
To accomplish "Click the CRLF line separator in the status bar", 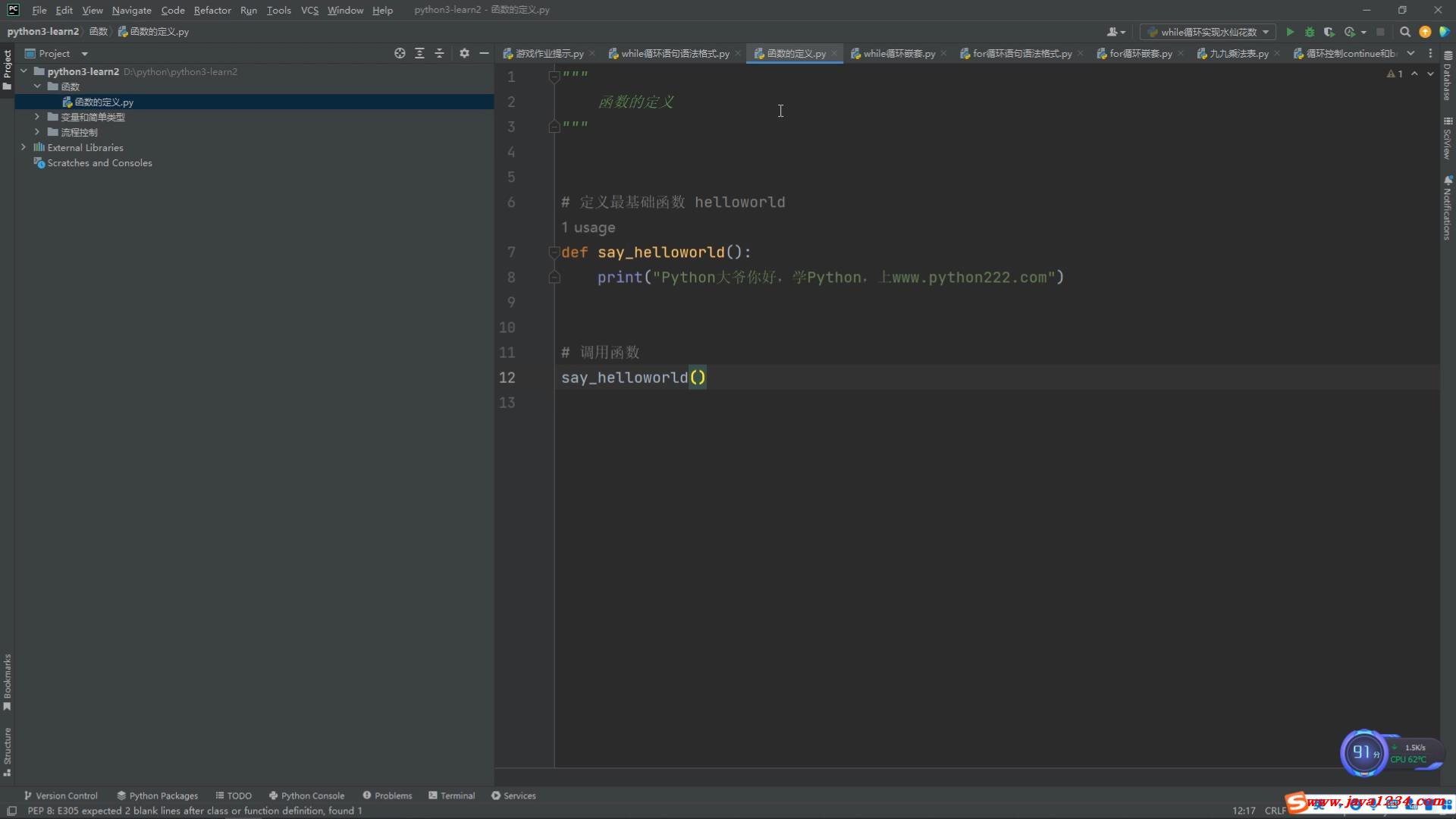I will click(1276, 811).
